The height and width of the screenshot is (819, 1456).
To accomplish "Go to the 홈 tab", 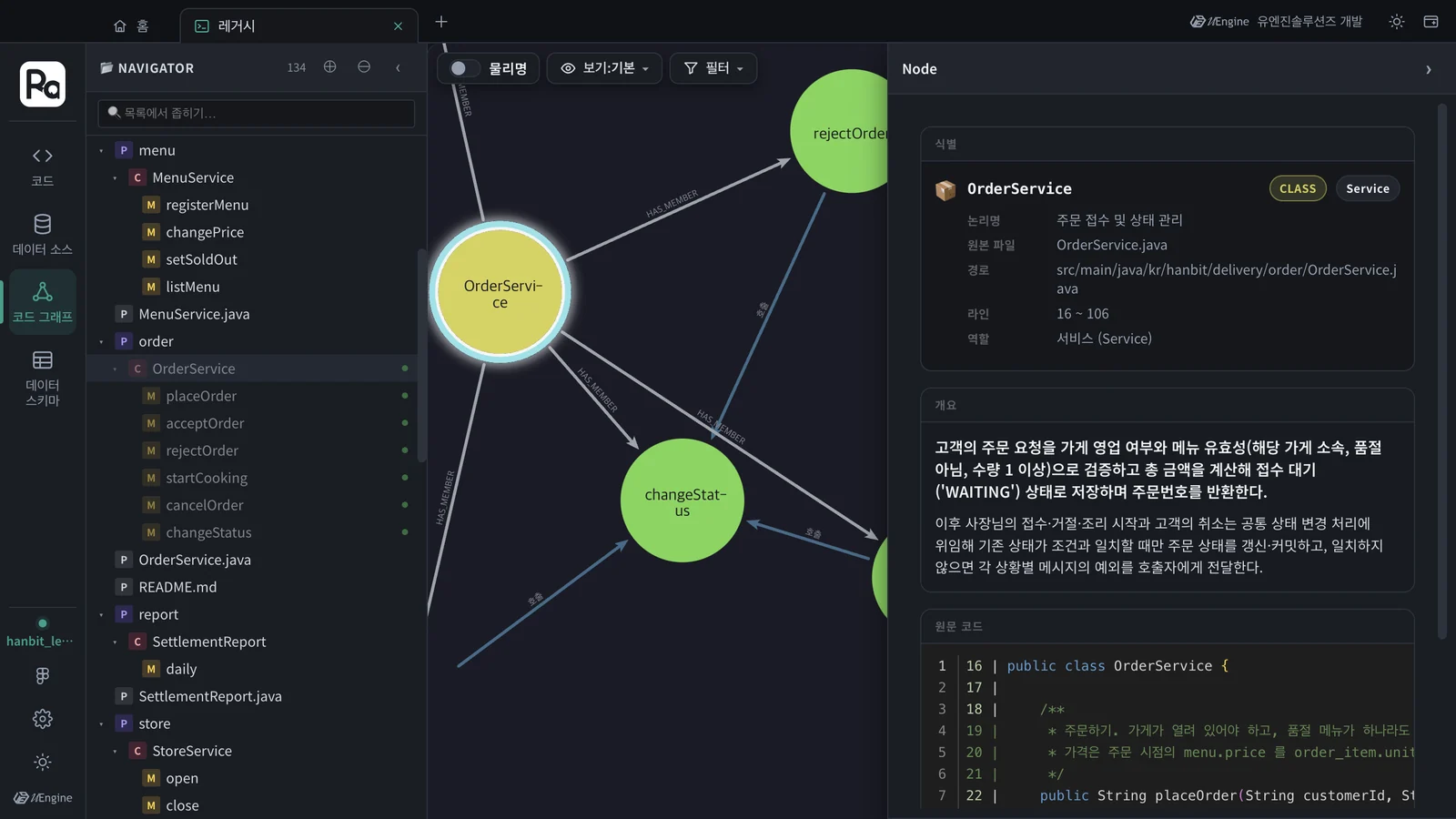I will [x=132, y=26].
